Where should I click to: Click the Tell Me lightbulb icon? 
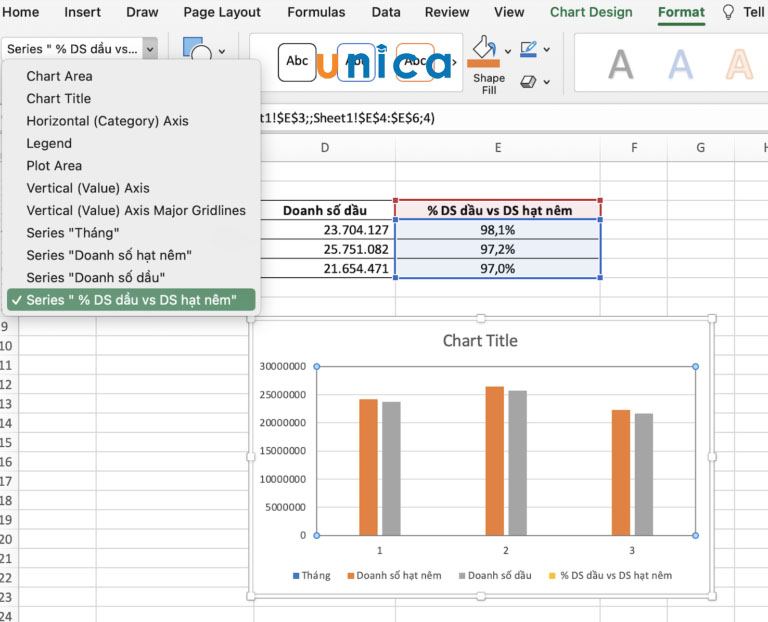point(726,13)
